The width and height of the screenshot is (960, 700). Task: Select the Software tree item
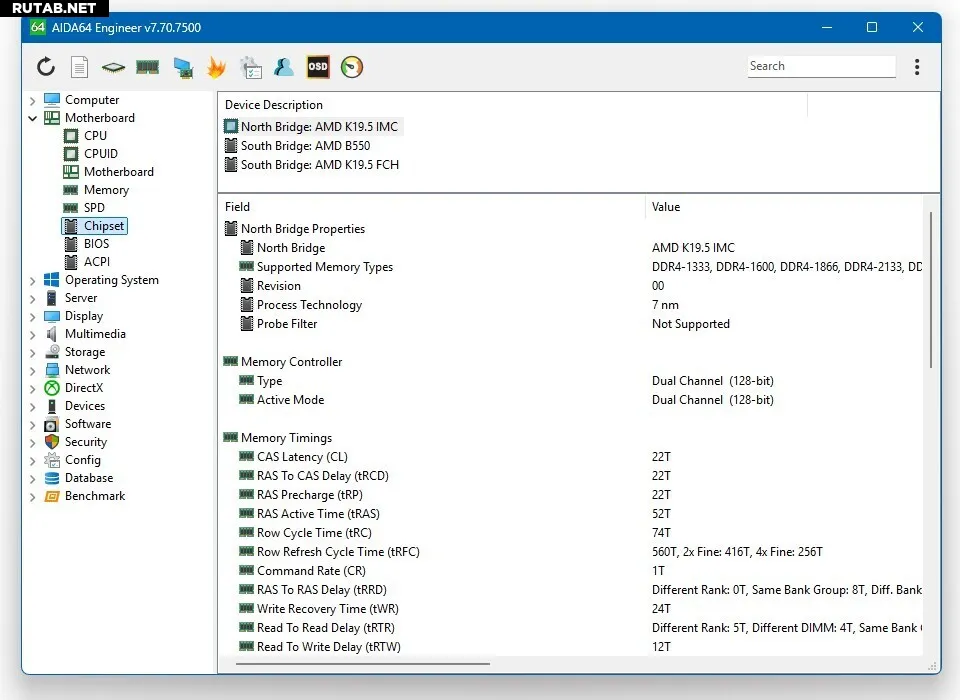coord(78,424)
